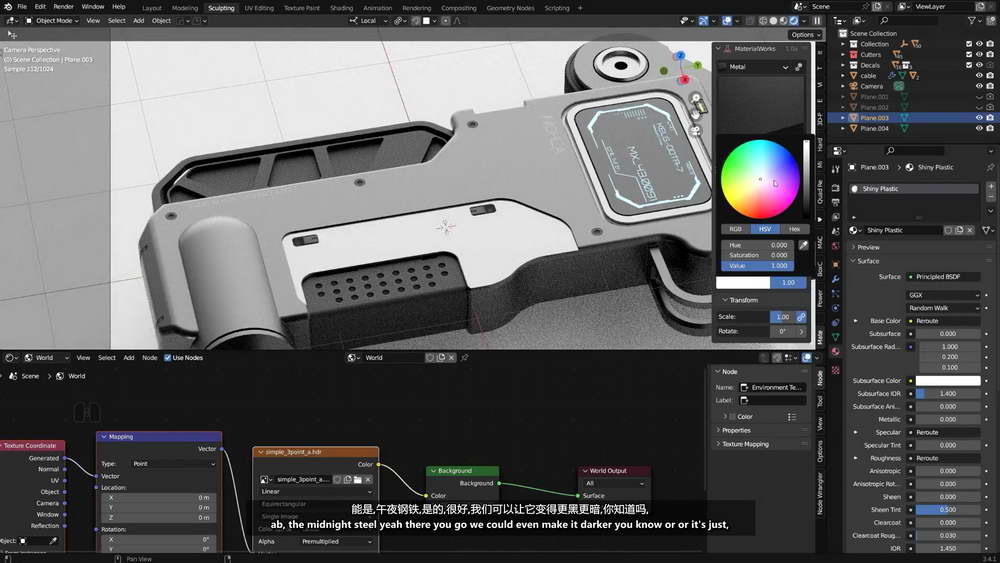This screenshot has height=563, width=1000.
Task: Click the outliner filter funnel icon
Action: pyautogui.click(x=971, y=20)
